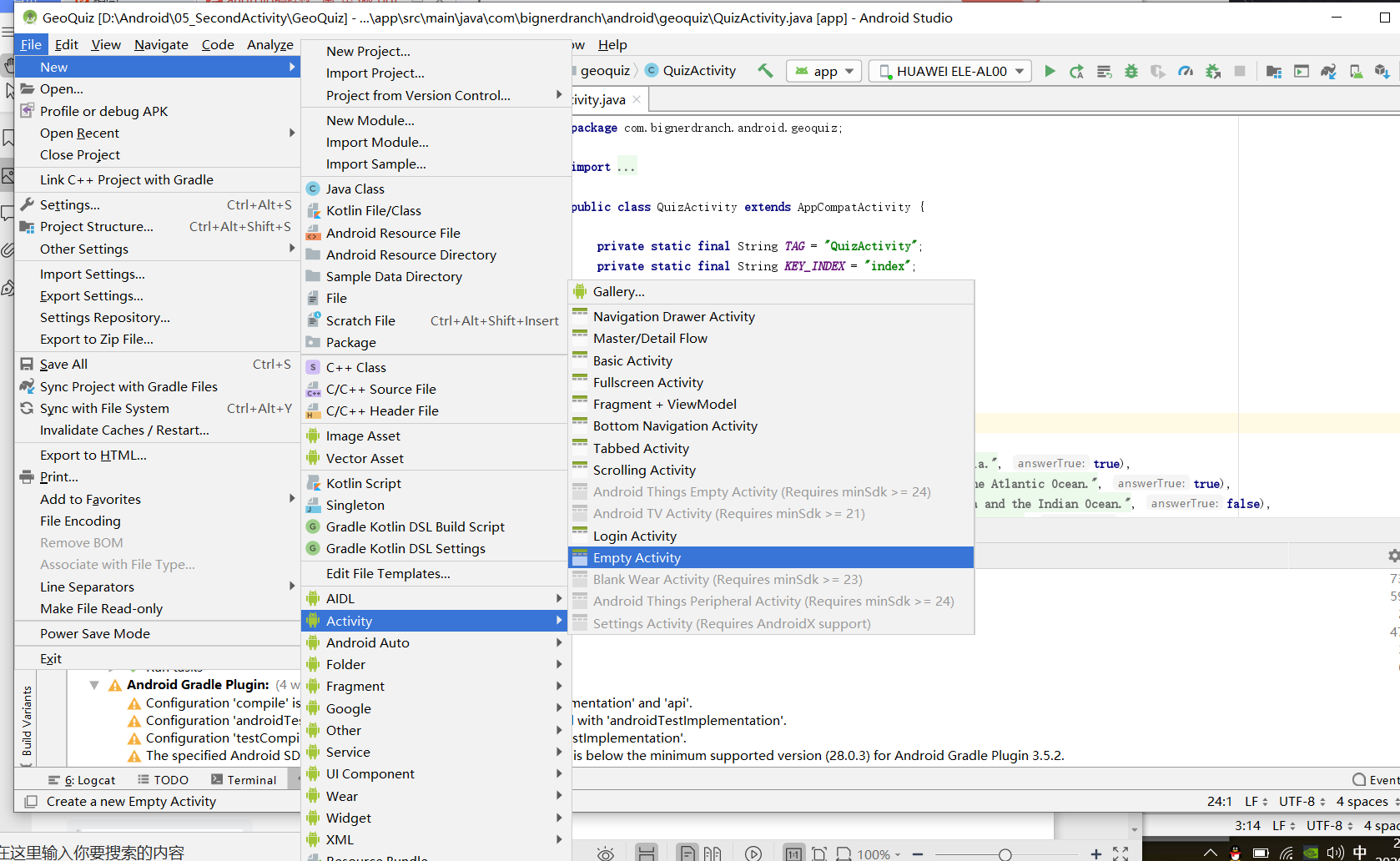Open the Build Variants side tab

[x=27, y=721]
